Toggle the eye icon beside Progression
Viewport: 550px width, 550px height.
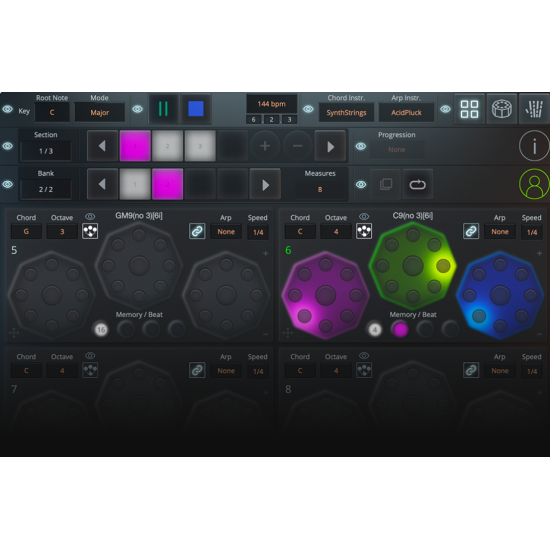pos(361,146)
